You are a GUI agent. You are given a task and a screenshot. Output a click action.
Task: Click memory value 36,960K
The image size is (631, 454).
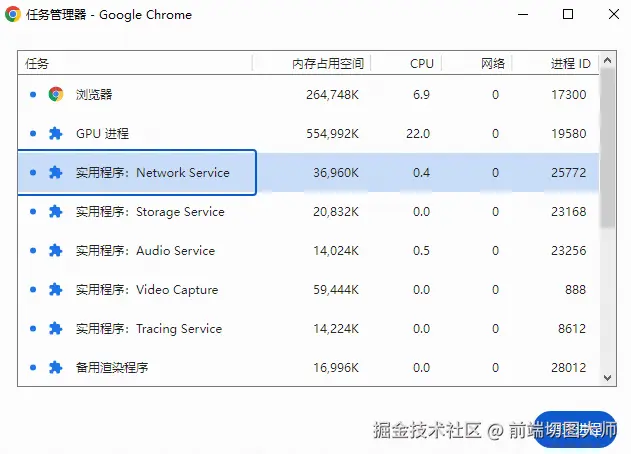click(x=336, y=172)
